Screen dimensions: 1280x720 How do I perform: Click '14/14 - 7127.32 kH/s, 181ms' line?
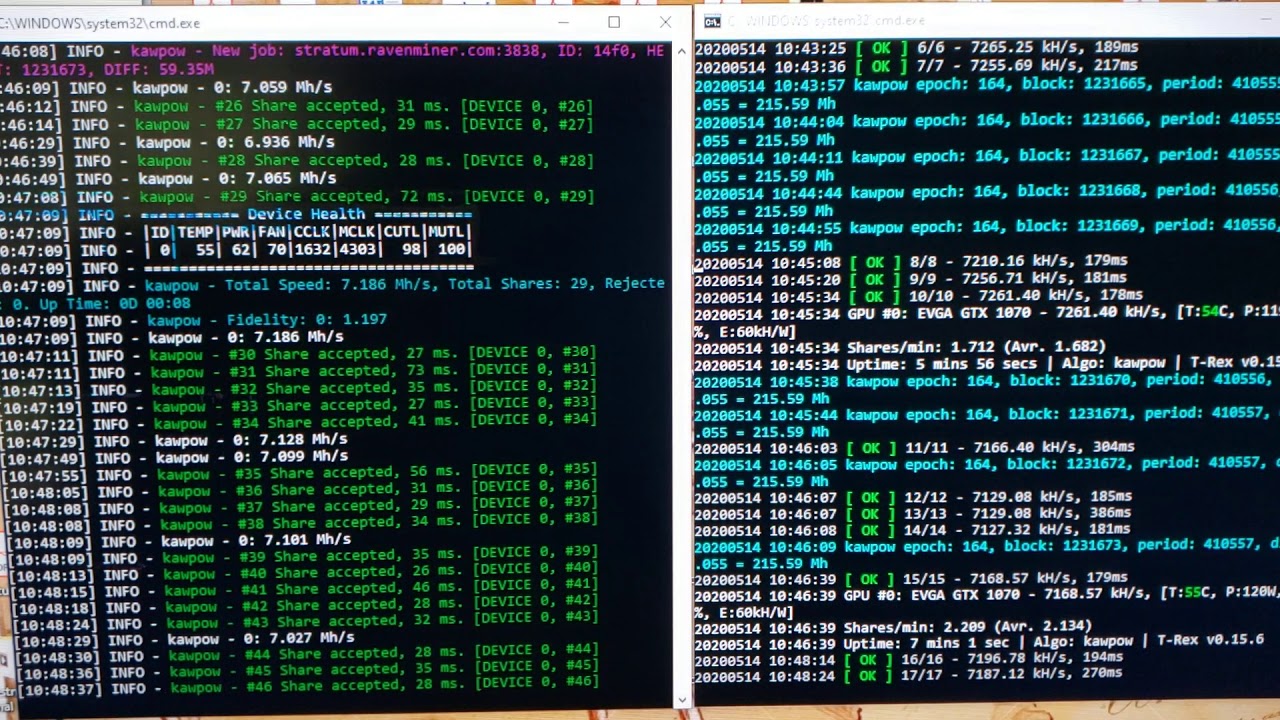point(914,531)
